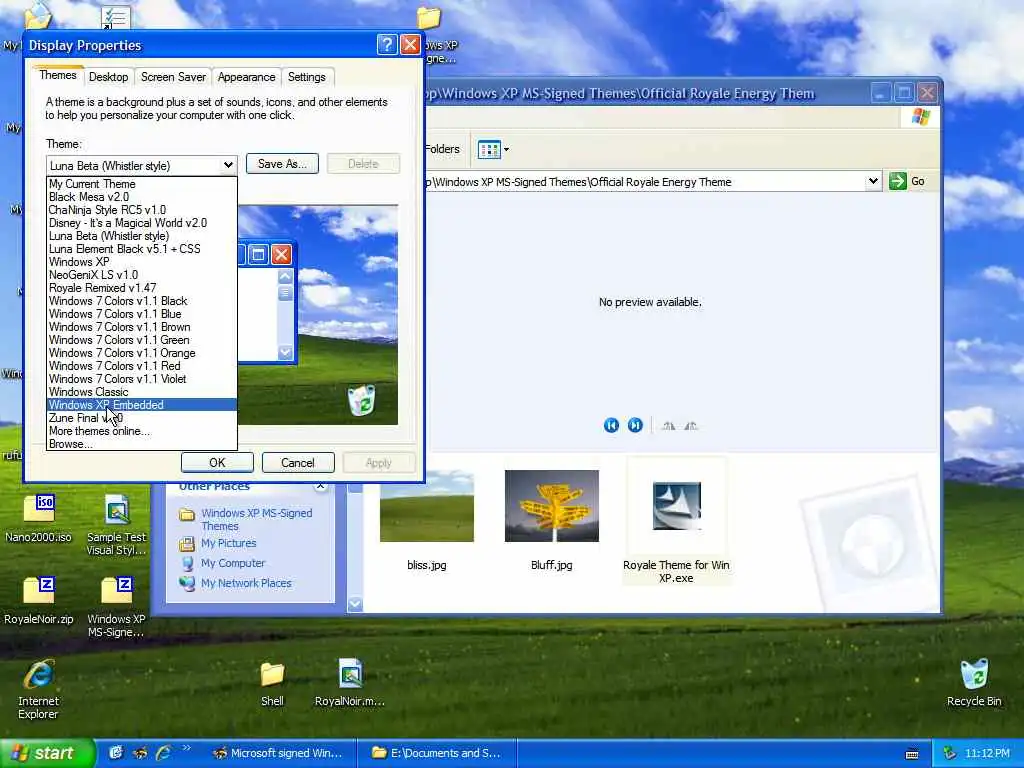Choose Windows XP Embedded theme

[x=142, y=405]
